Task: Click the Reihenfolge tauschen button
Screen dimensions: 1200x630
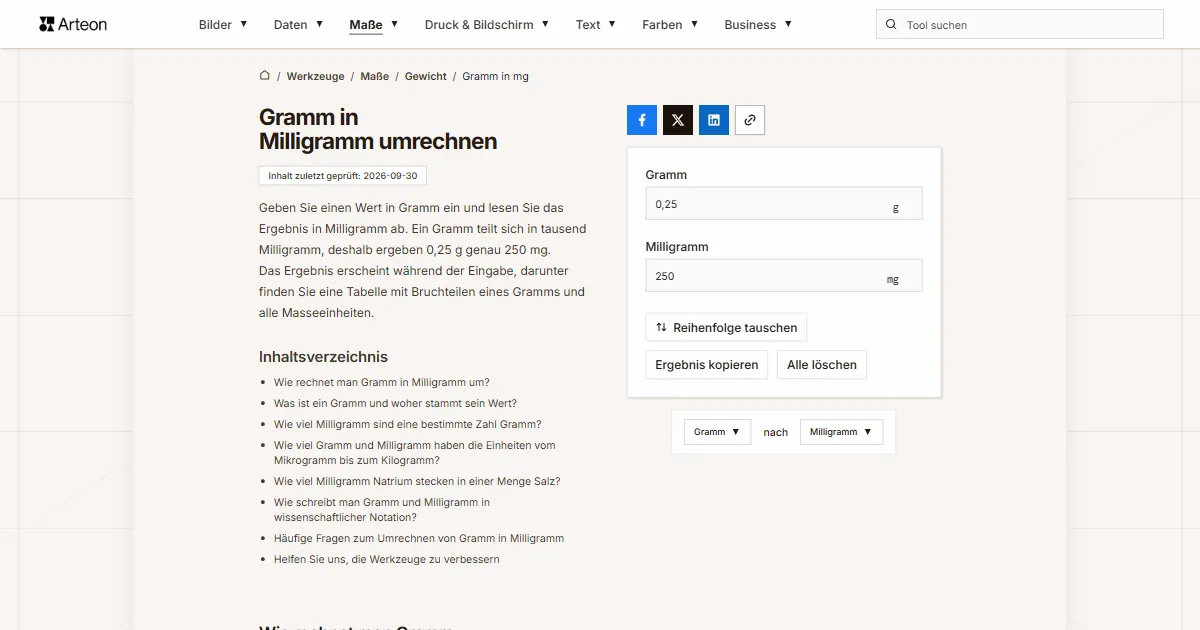Action: point(726,327)
